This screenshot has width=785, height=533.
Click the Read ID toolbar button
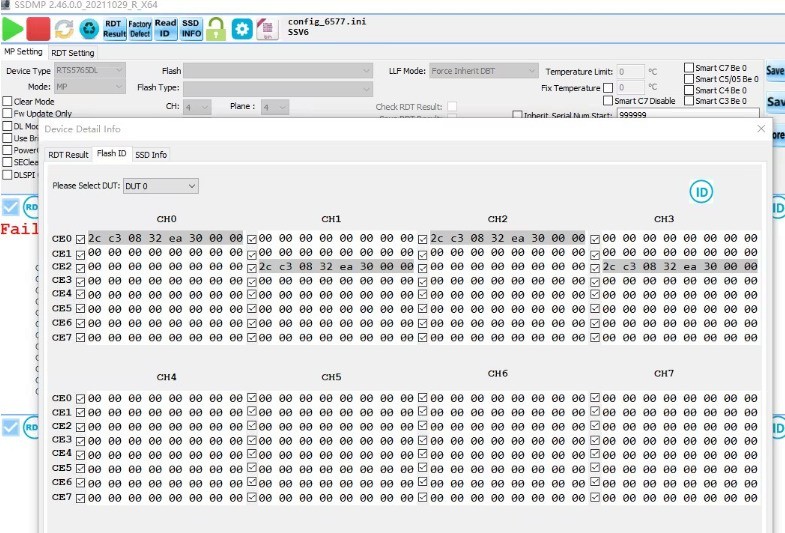165,29
